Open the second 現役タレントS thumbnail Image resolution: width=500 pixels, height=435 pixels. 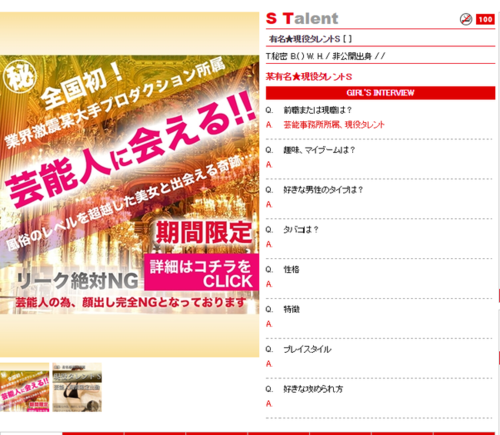tap(77, 387)
